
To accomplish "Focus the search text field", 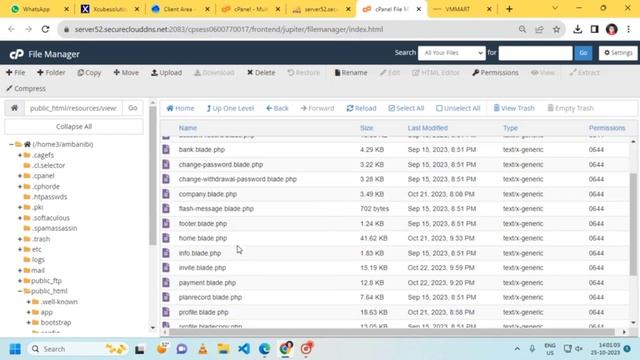I will pyautogui.click(x=535, y=53).
